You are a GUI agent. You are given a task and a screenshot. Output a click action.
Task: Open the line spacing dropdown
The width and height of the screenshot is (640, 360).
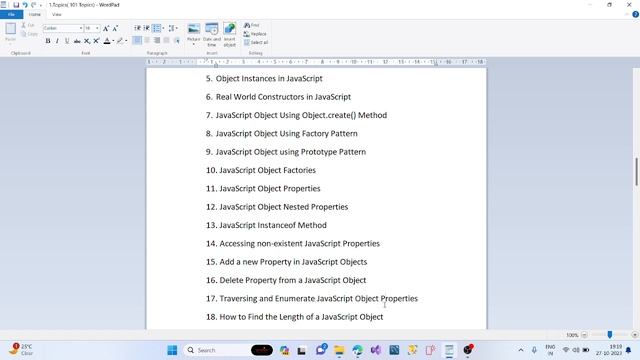tap(173, 28)
